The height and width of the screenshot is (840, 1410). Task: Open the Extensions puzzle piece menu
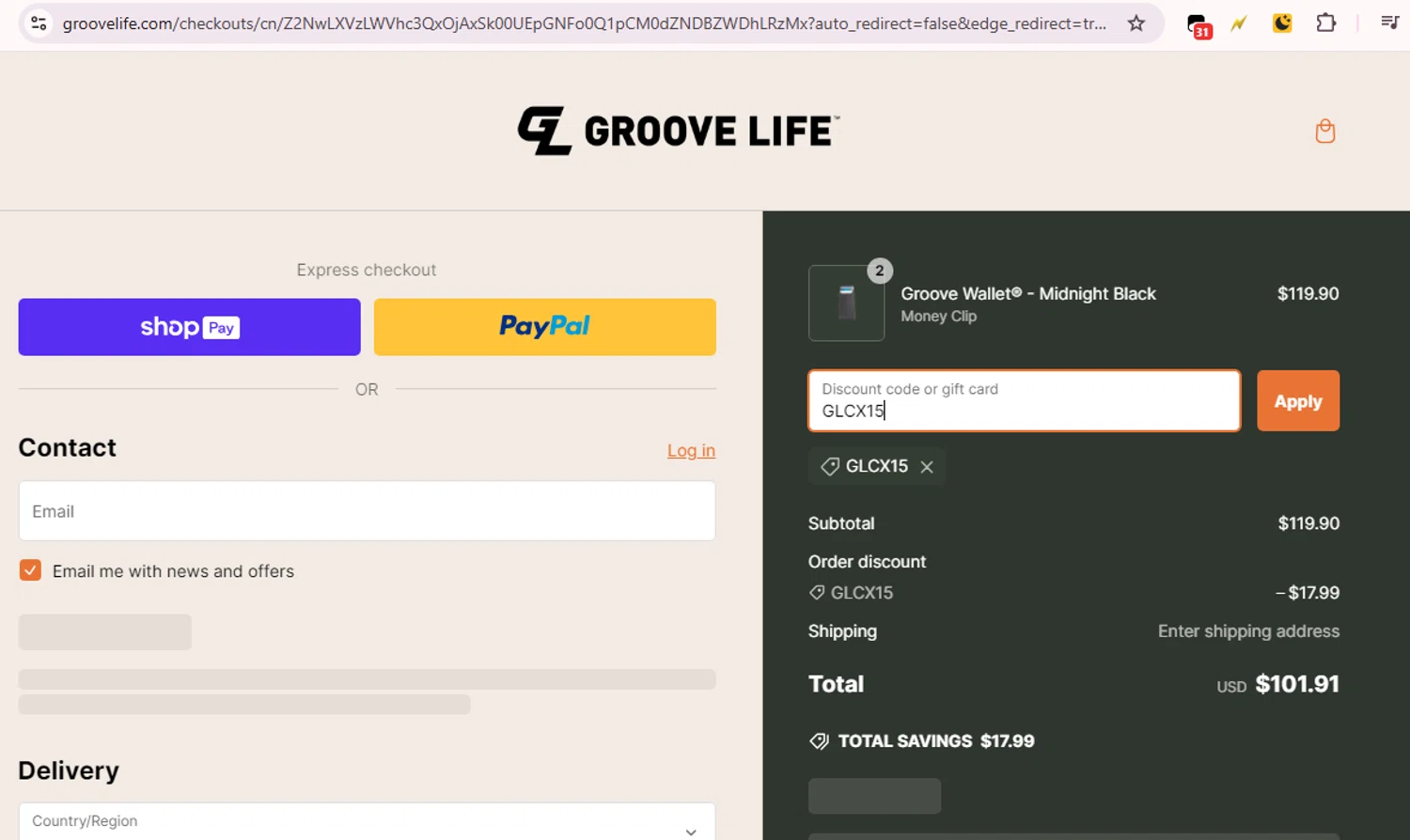[x=1325, y=23]
